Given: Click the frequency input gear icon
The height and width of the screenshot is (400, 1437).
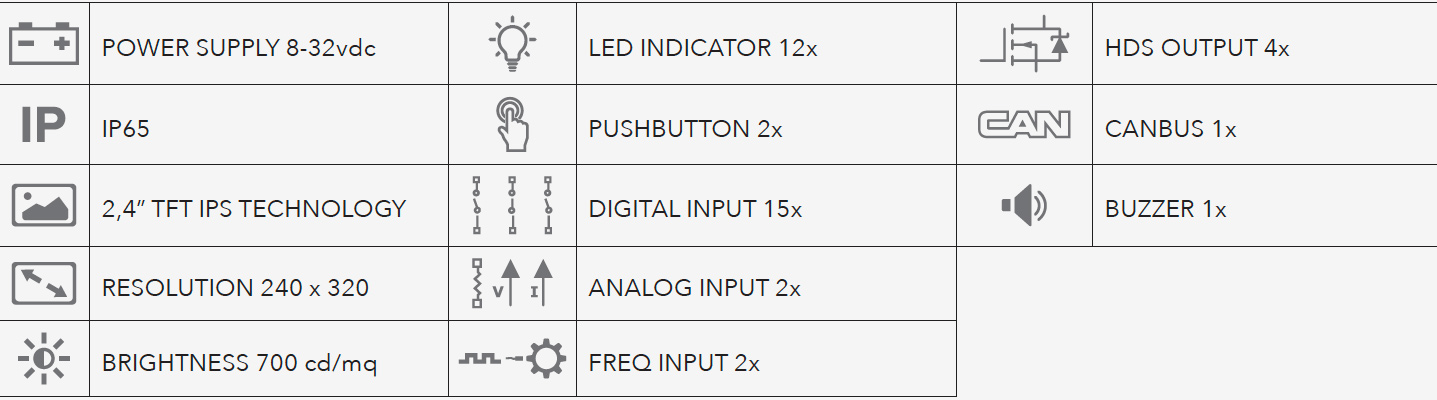Looking at the screenshot, I should (x=512, y=360).
